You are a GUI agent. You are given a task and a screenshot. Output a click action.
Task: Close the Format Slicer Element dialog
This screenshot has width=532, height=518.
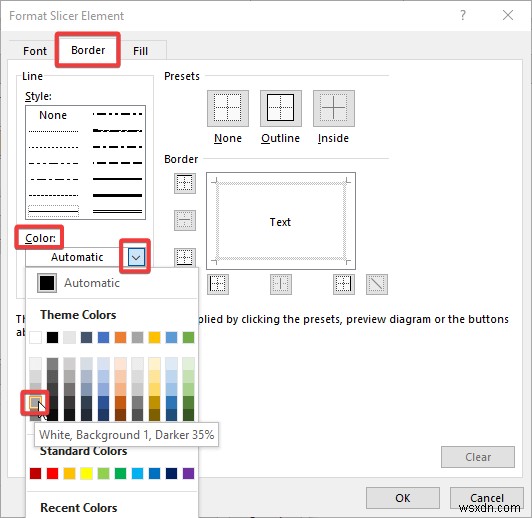pos(508,15)
